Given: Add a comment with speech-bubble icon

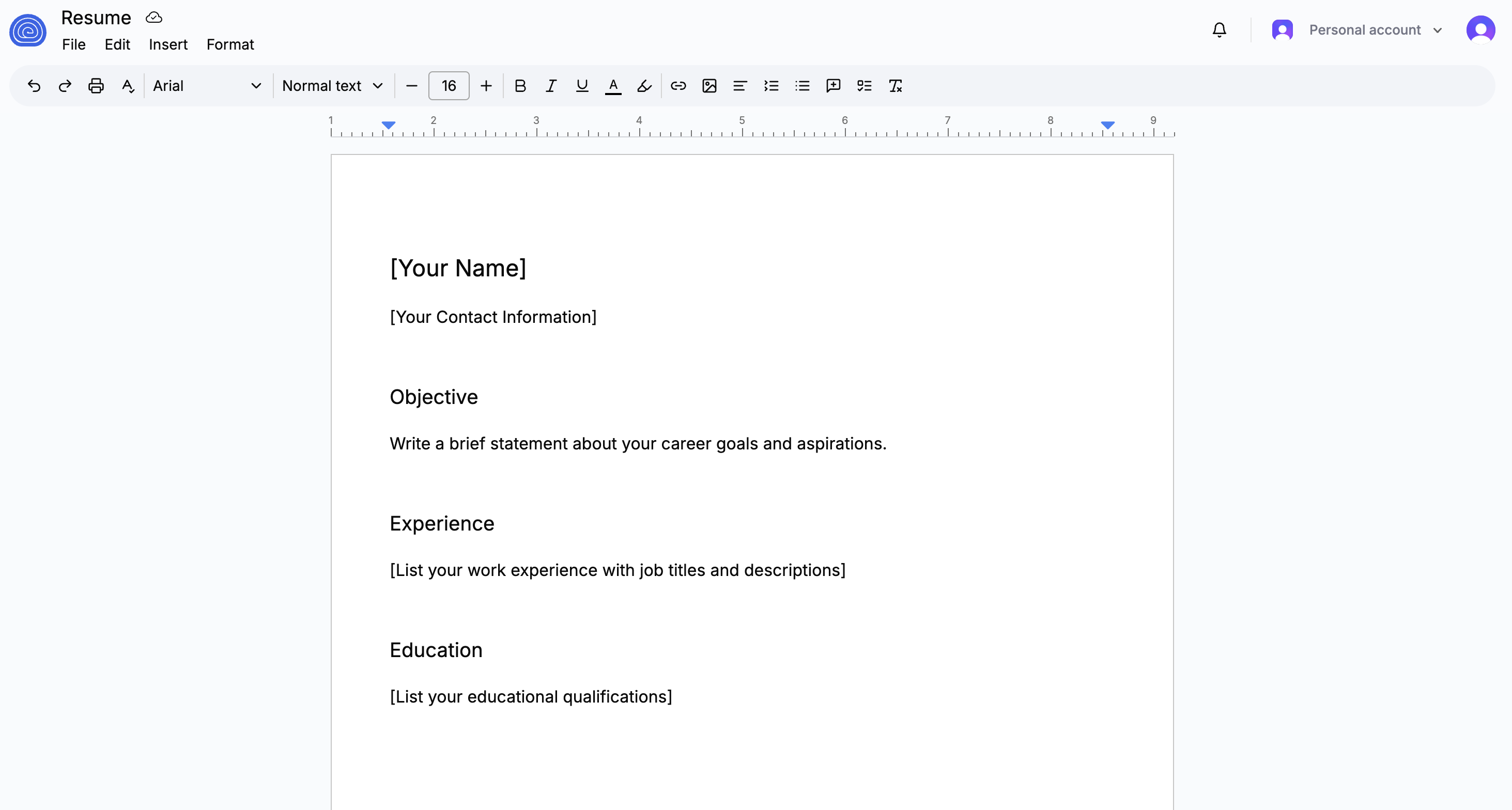Looking at the screenshot, I should (x=833, y=86).
